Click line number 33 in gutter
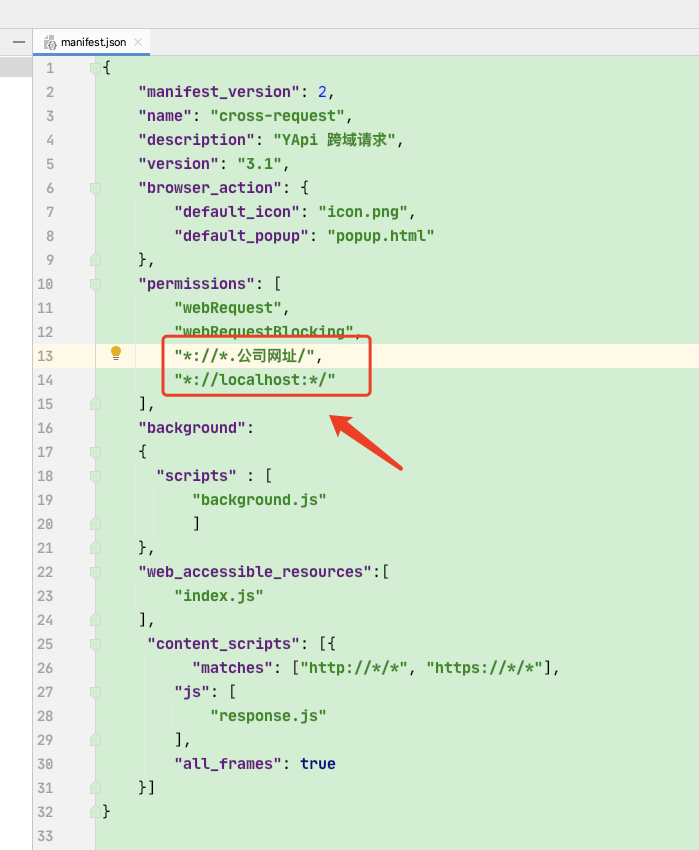 pyautogui.click(x=45, y=836)
